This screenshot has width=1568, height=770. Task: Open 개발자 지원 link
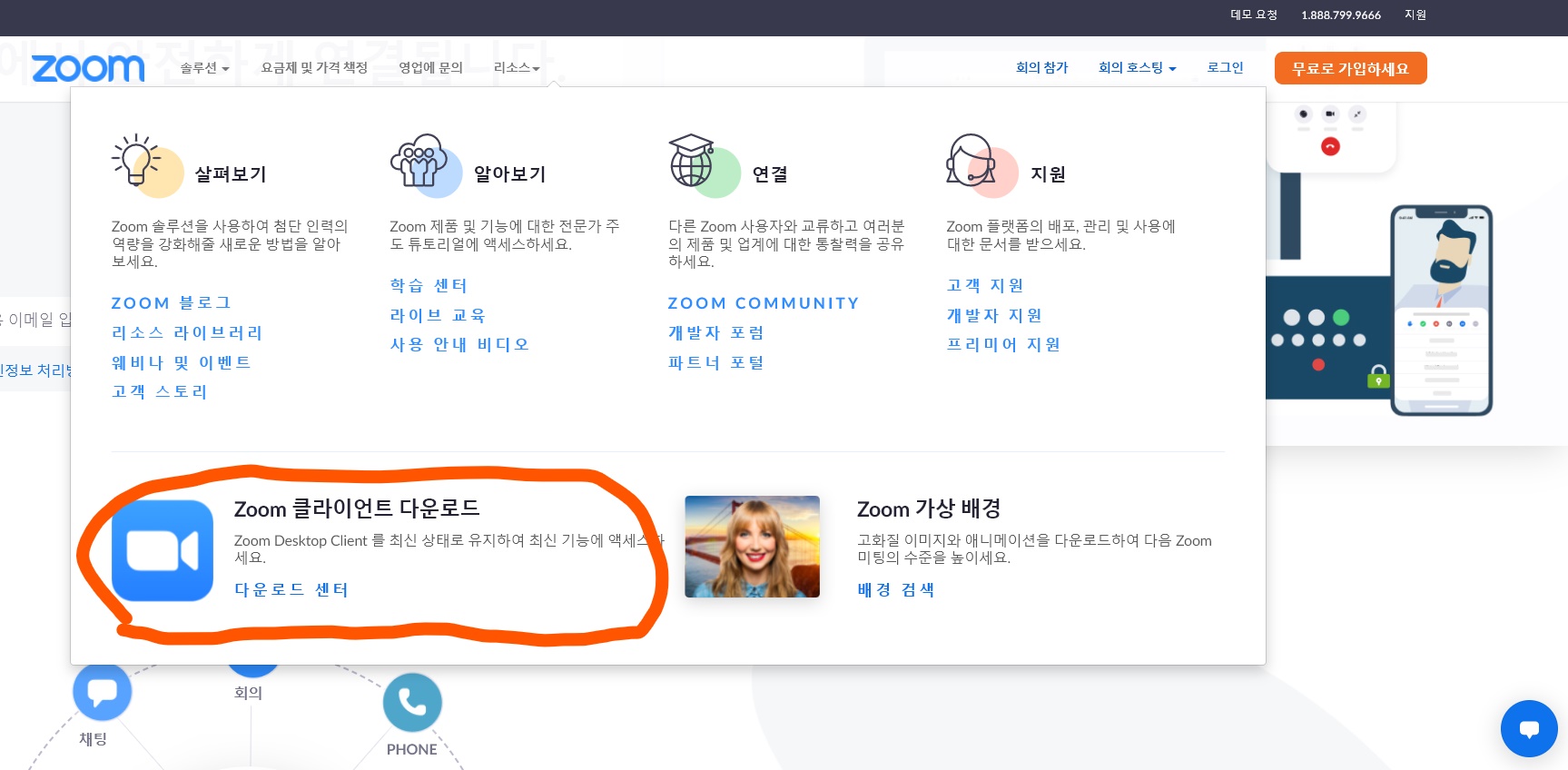click(x=994, y=315)
